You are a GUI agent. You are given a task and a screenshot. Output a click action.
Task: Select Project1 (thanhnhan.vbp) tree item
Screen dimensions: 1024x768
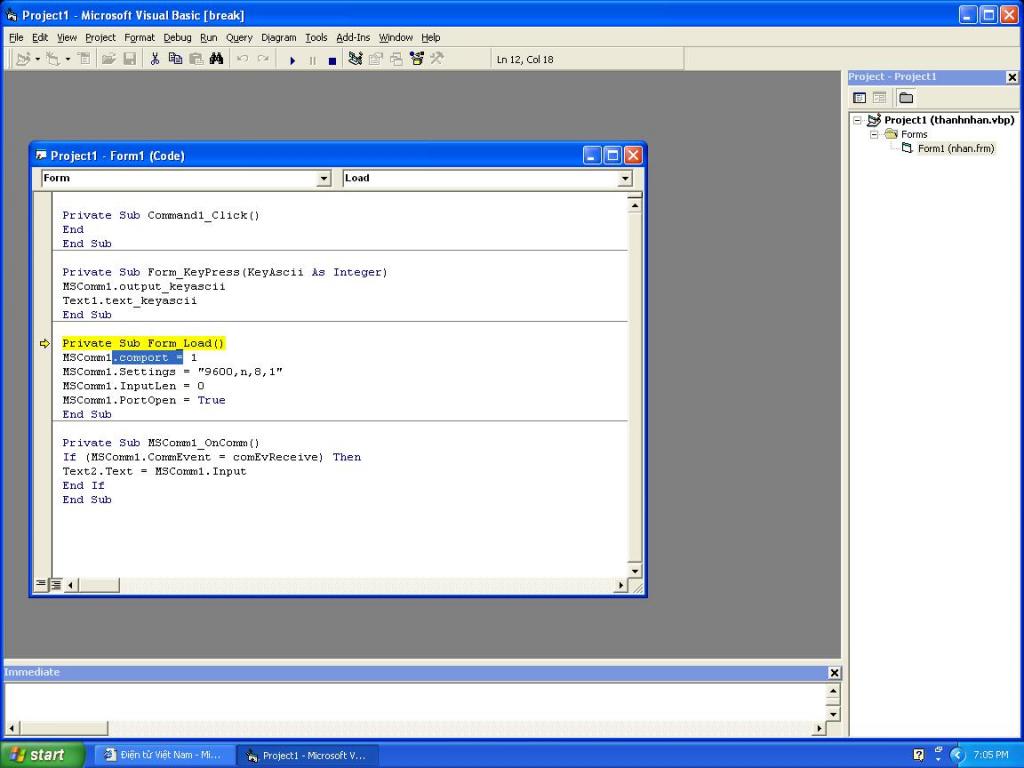(949, 120)
